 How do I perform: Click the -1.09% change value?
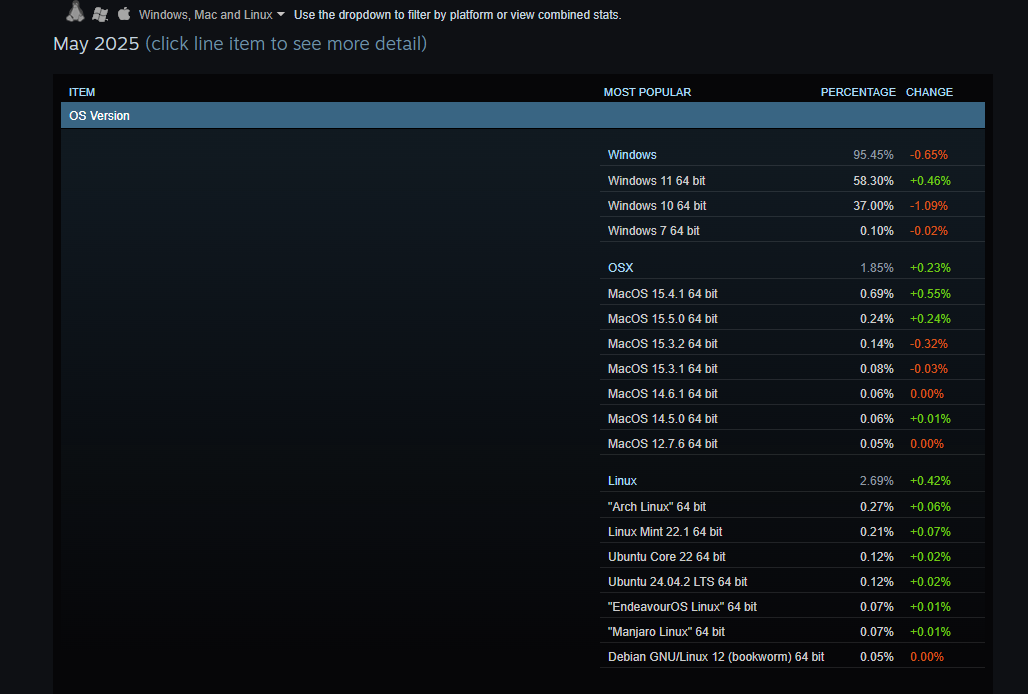928,205
